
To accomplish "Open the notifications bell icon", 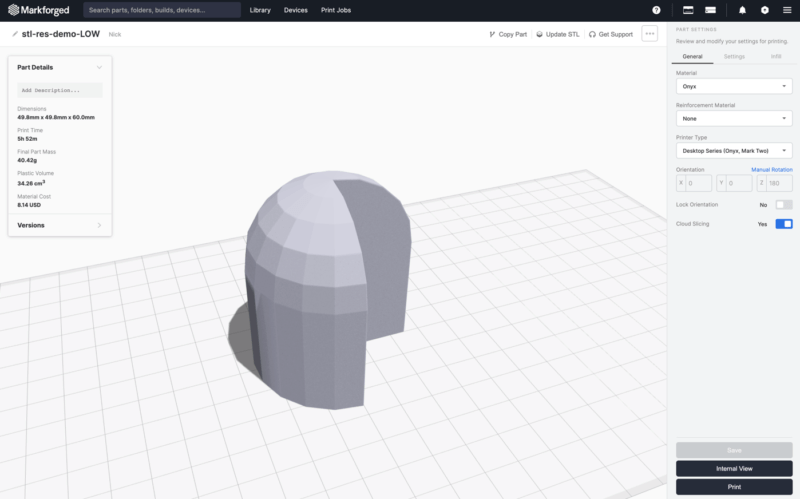I will coord(742,10).
